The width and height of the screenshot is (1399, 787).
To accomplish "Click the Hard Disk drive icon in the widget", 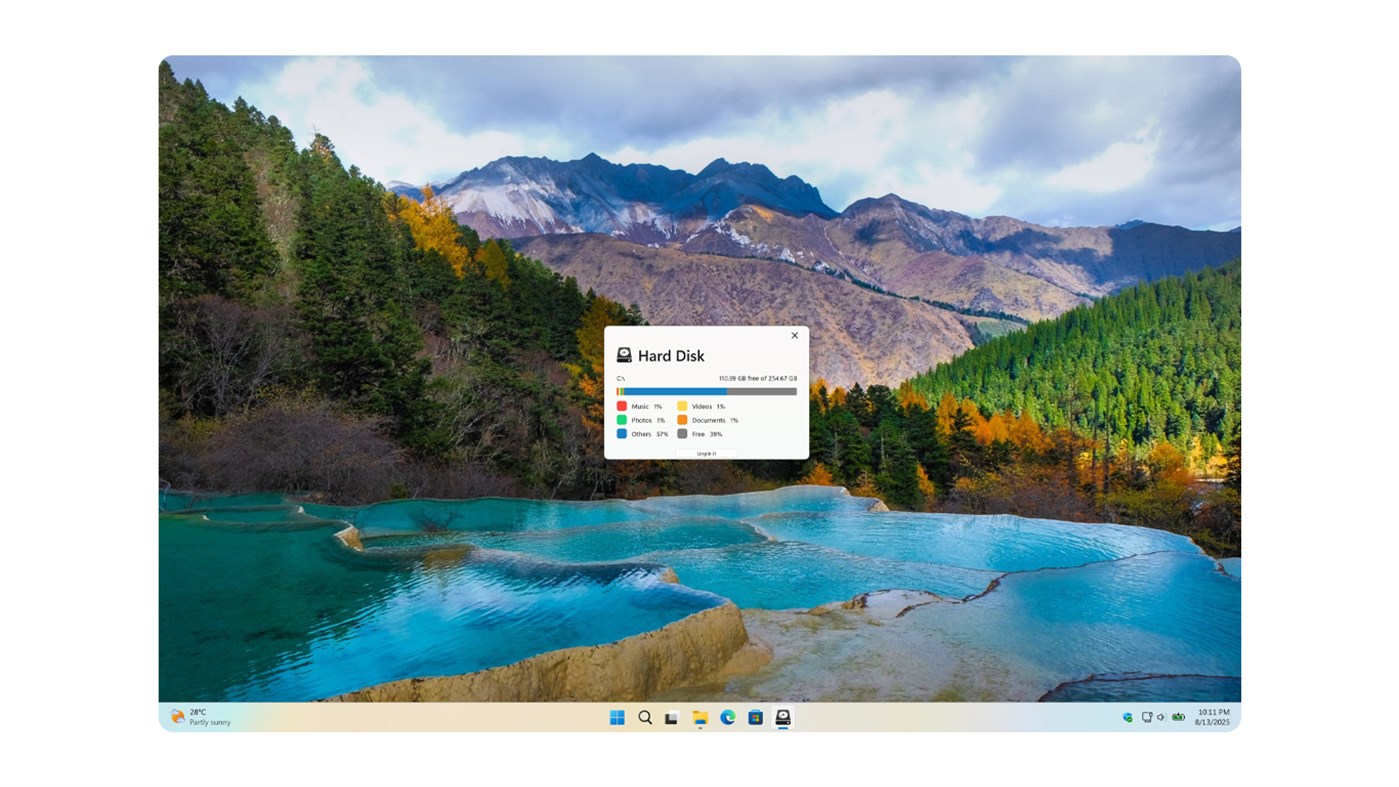I will [x=624, y=355].
